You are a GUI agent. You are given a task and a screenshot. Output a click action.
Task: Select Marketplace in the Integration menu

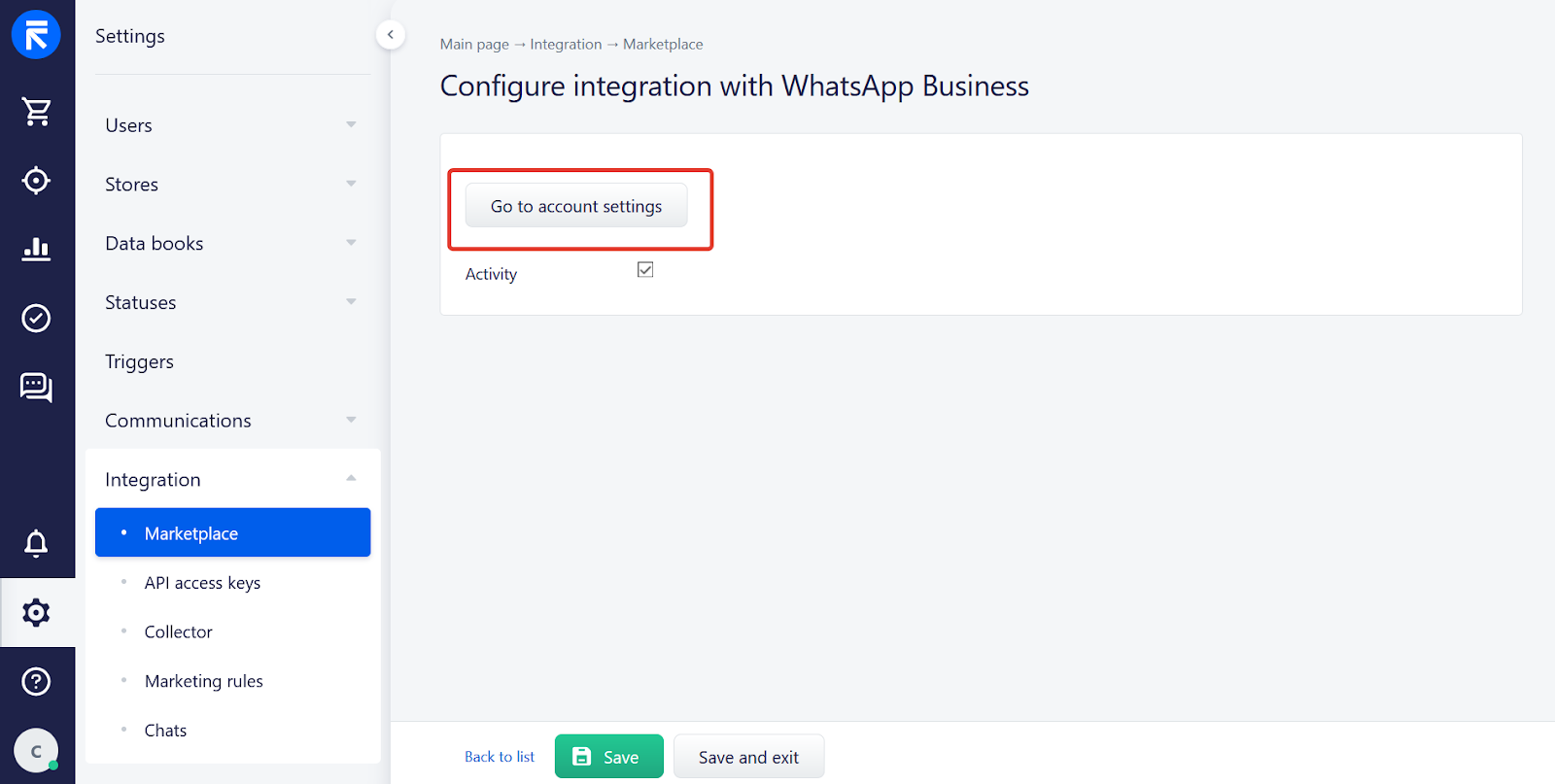pyautogui.click(x=232, y=532)
